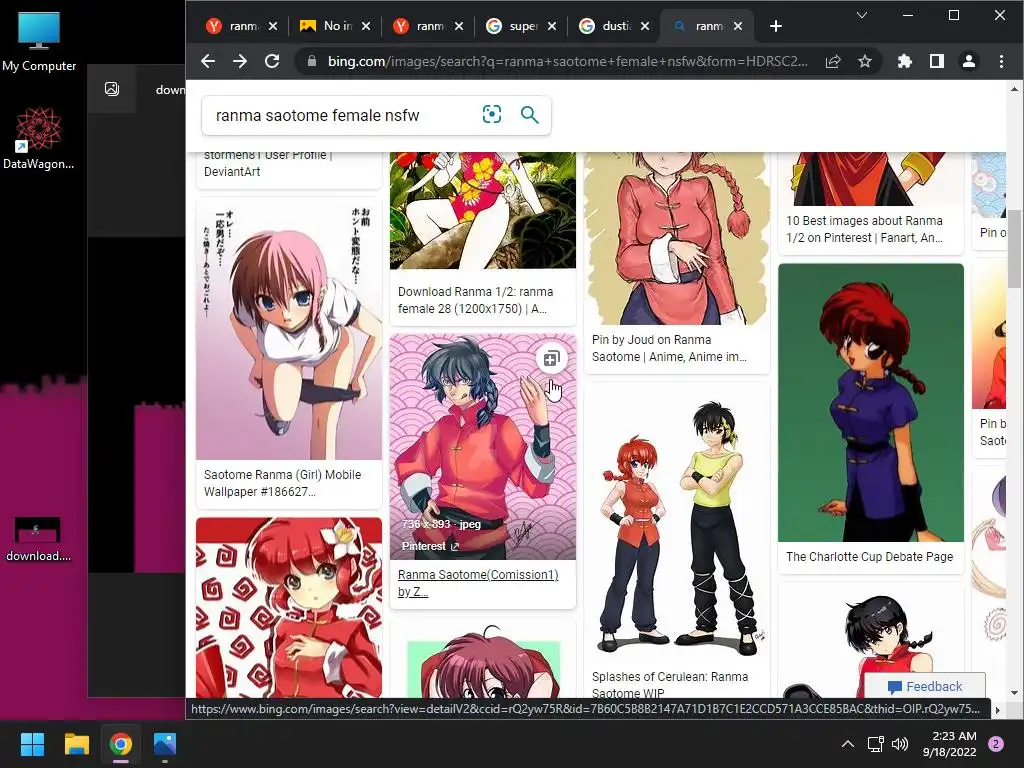Click the page vertical scrollbar thumb
The width and height of the screenshot is (1024, 768).
[x=1014, y=248]
